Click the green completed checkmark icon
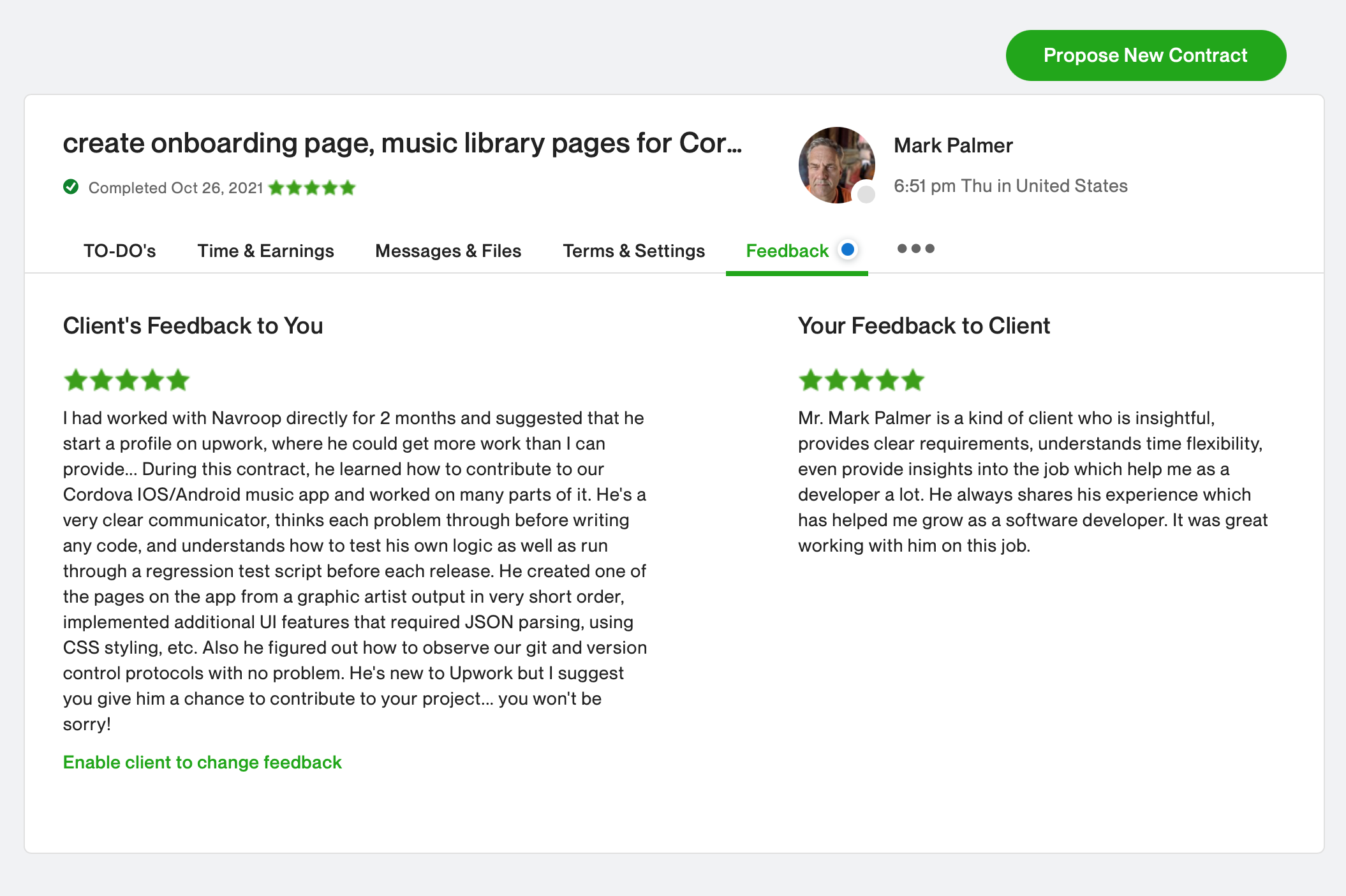Screen dimensions: 1346x896 [71, 187]
